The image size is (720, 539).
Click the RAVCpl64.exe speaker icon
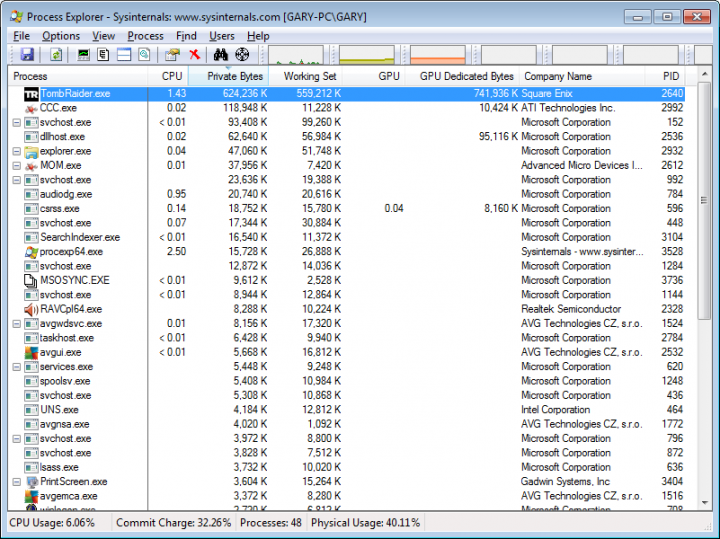point(31,309)
